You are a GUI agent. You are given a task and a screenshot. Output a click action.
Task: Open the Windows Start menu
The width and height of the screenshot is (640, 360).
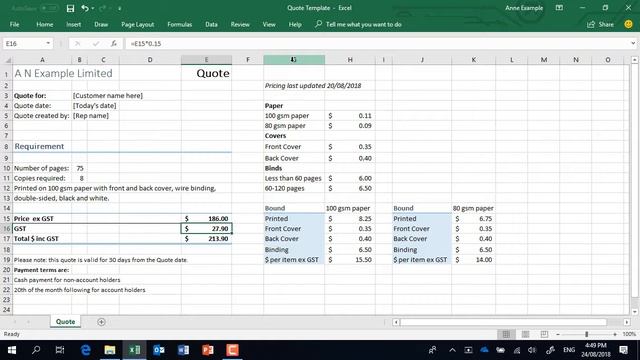click(12, 350)
